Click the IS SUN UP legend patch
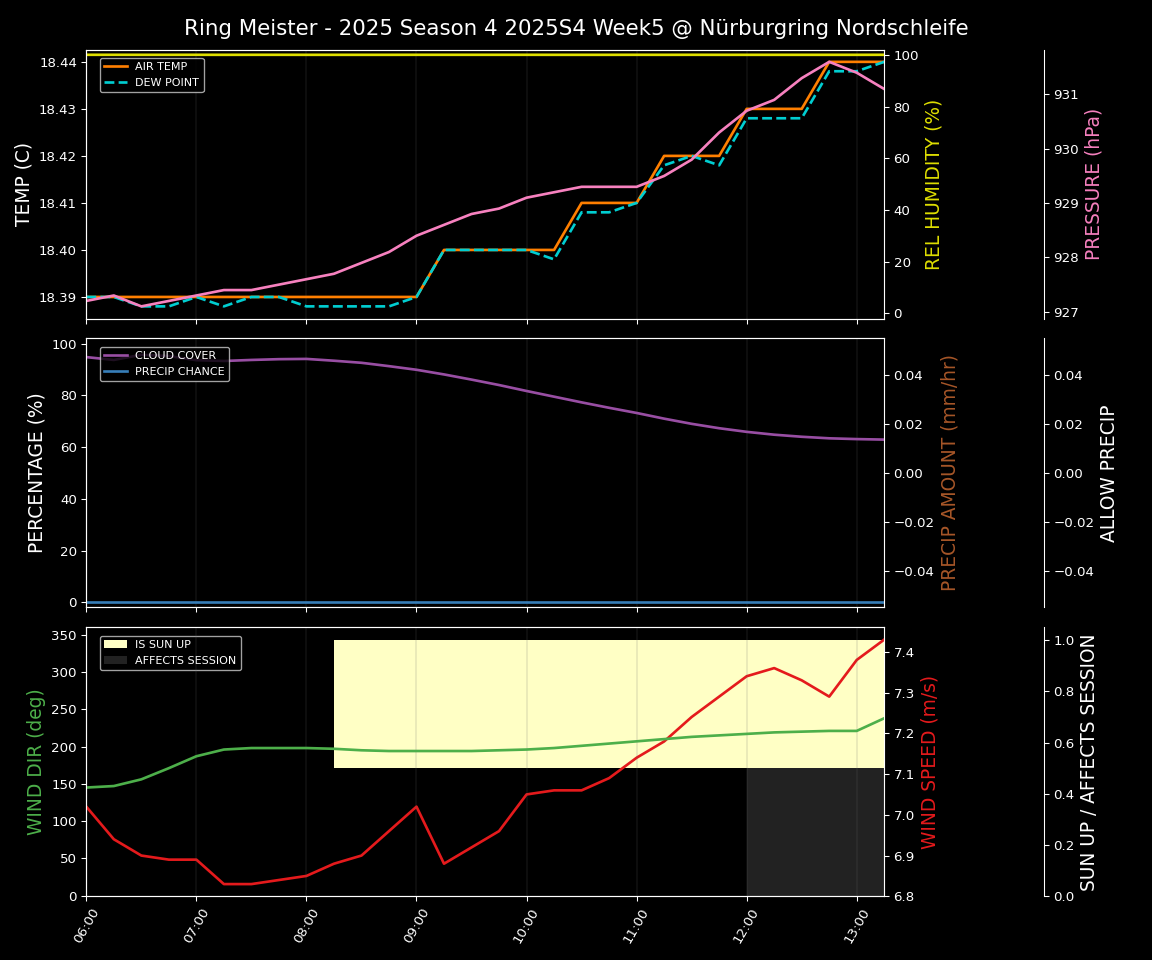 tap(117, 645)
